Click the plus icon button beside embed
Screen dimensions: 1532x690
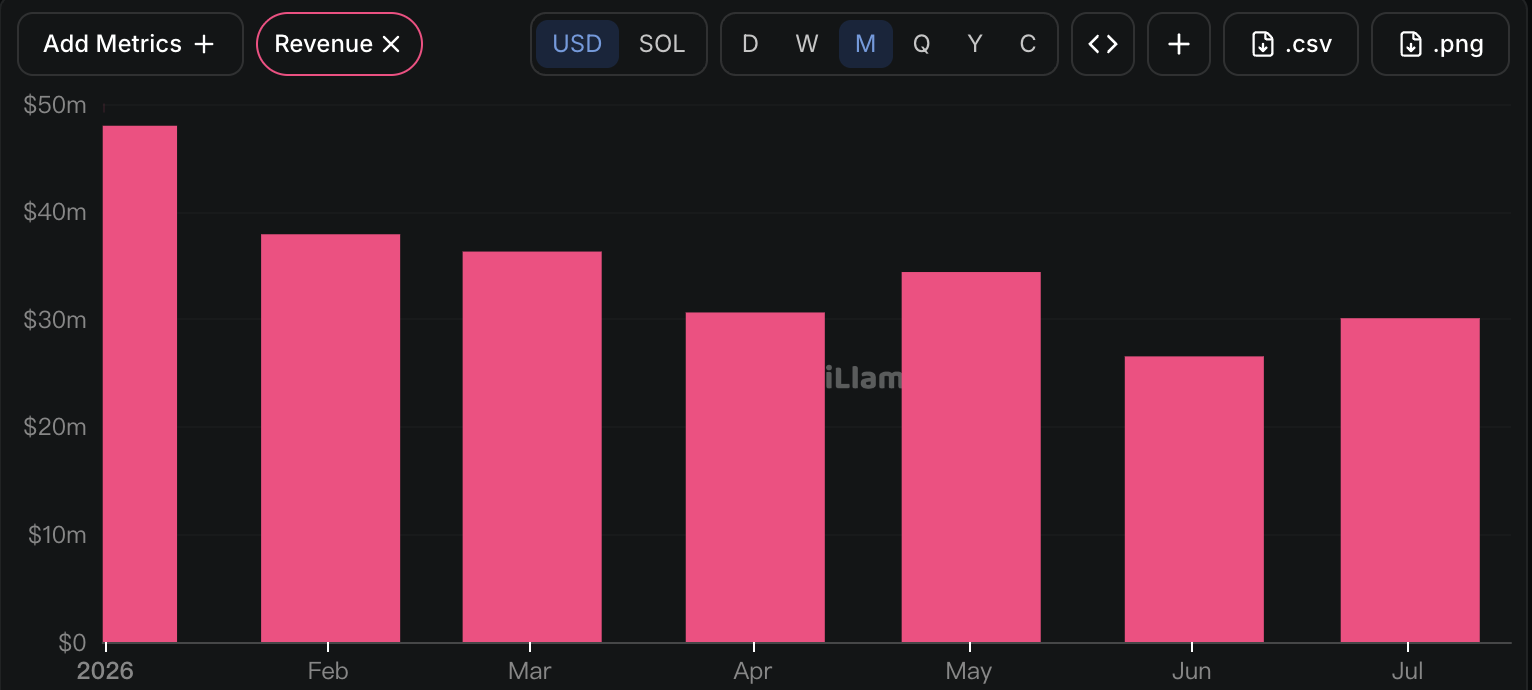[1179, 44]
